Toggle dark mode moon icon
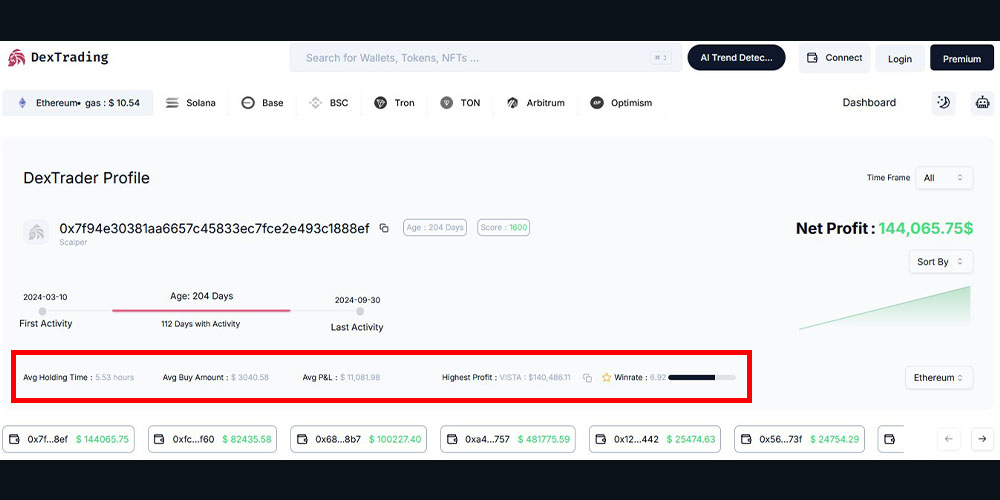This screenshot has width=1000, height=500. [x=943, y=103]
